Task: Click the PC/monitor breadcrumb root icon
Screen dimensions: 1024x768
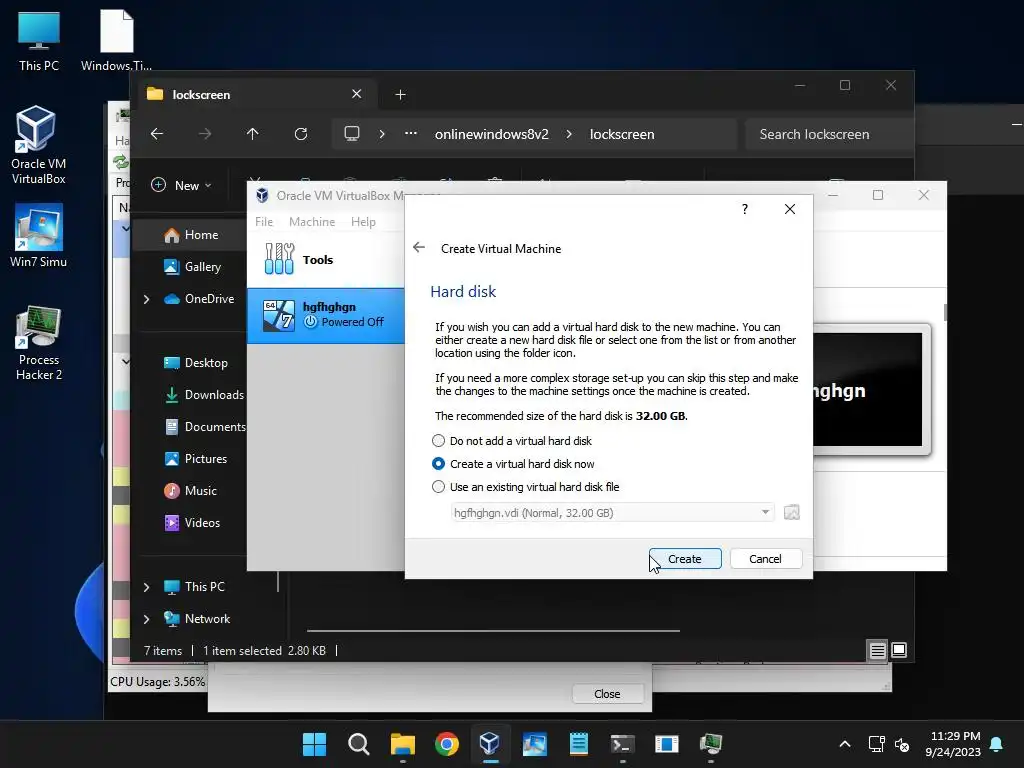Action: tap(352, 134)
